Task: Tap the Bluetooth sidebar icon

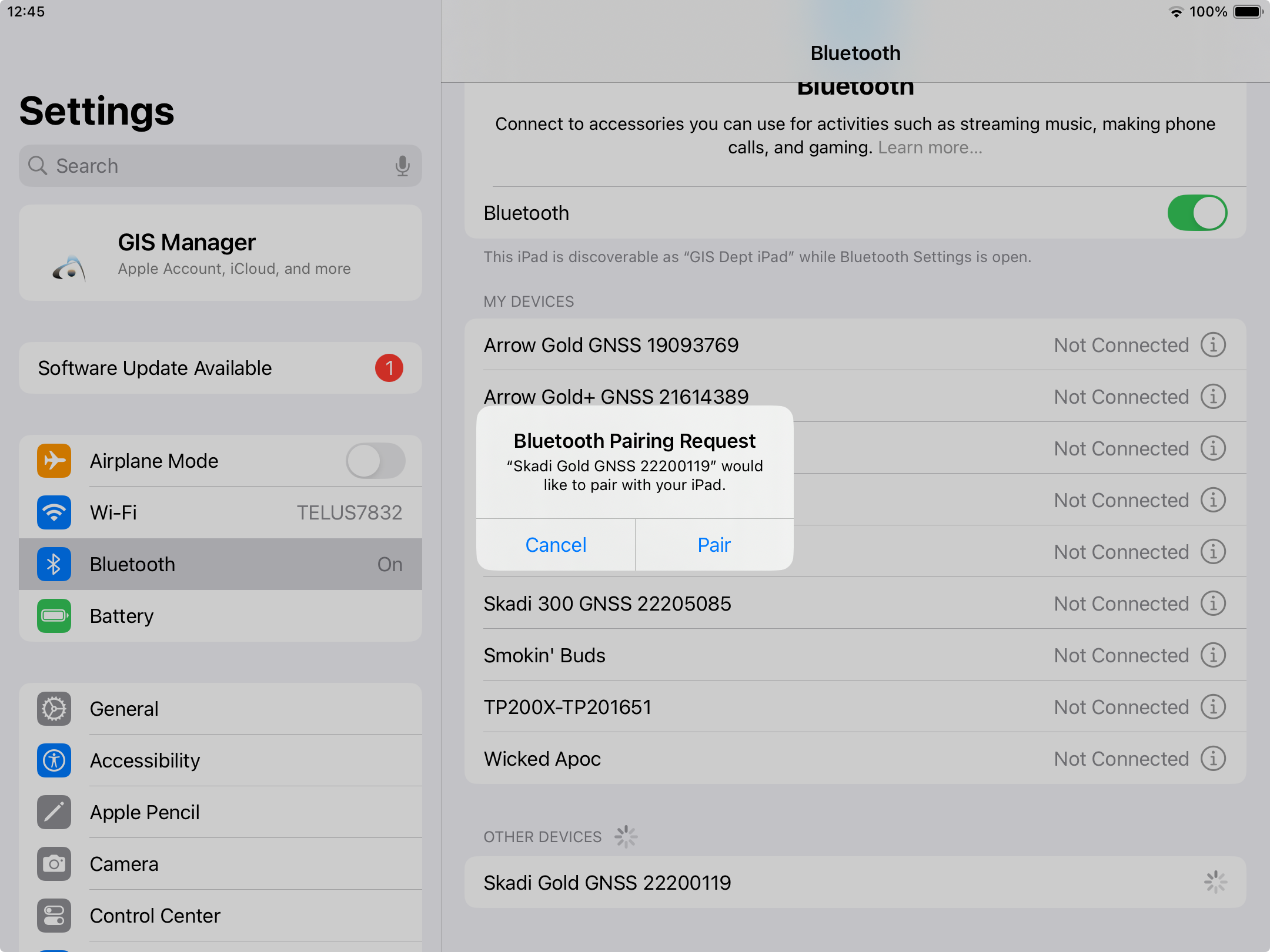Action: point(54,564)
